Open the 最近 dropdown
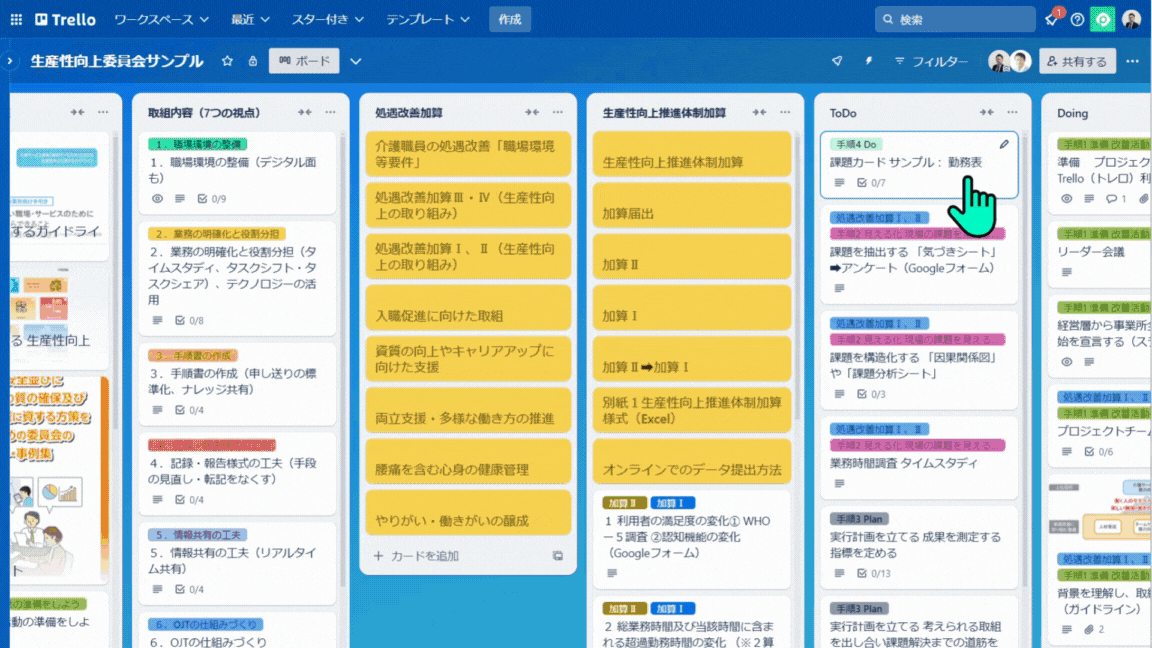This screenshot has height=648, width=1152. click(x=251, y=20)
